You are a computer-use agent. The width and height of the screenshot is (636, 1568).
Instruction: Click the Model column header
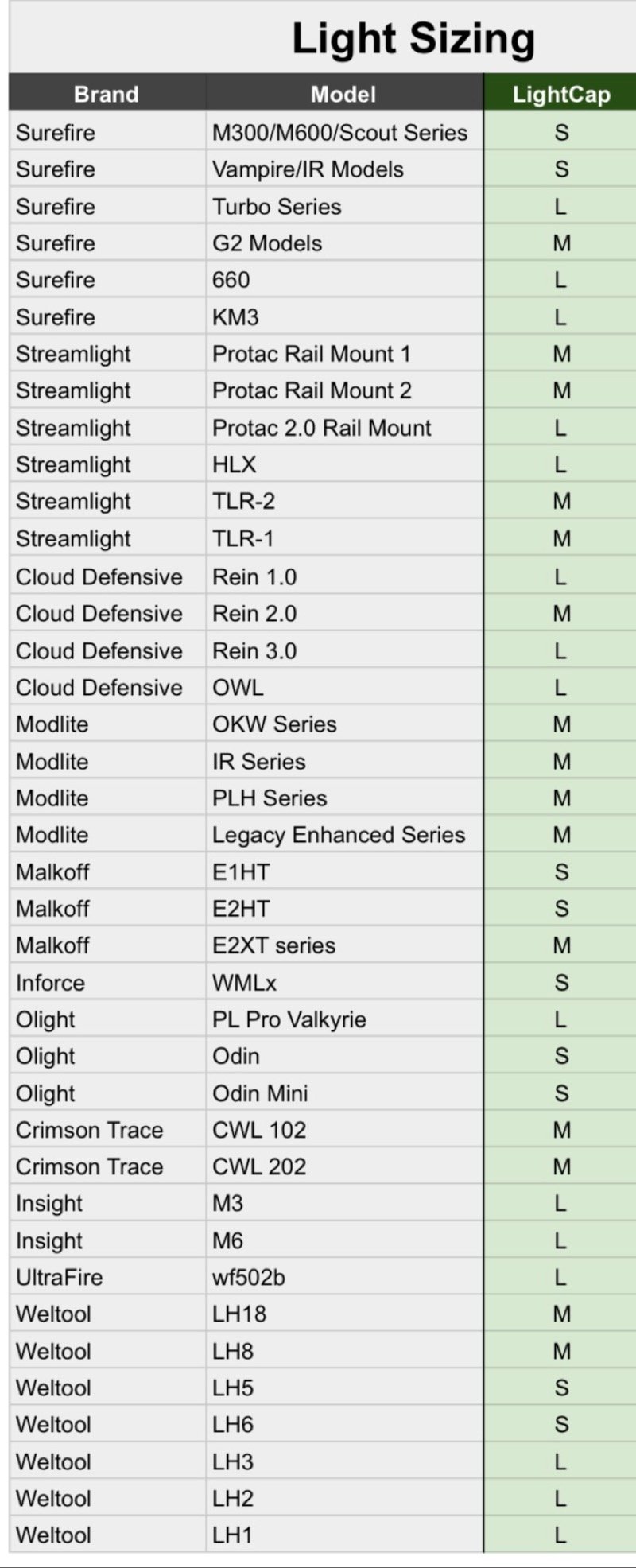pos(343,95)
